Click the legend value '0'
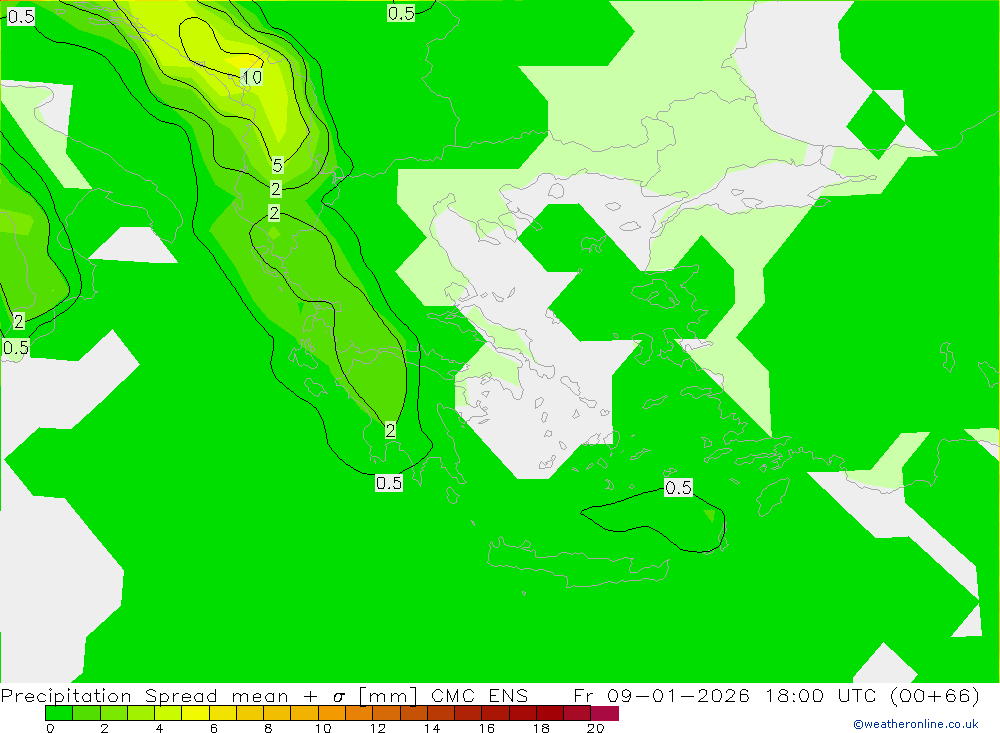 click(x=50, y=728)
